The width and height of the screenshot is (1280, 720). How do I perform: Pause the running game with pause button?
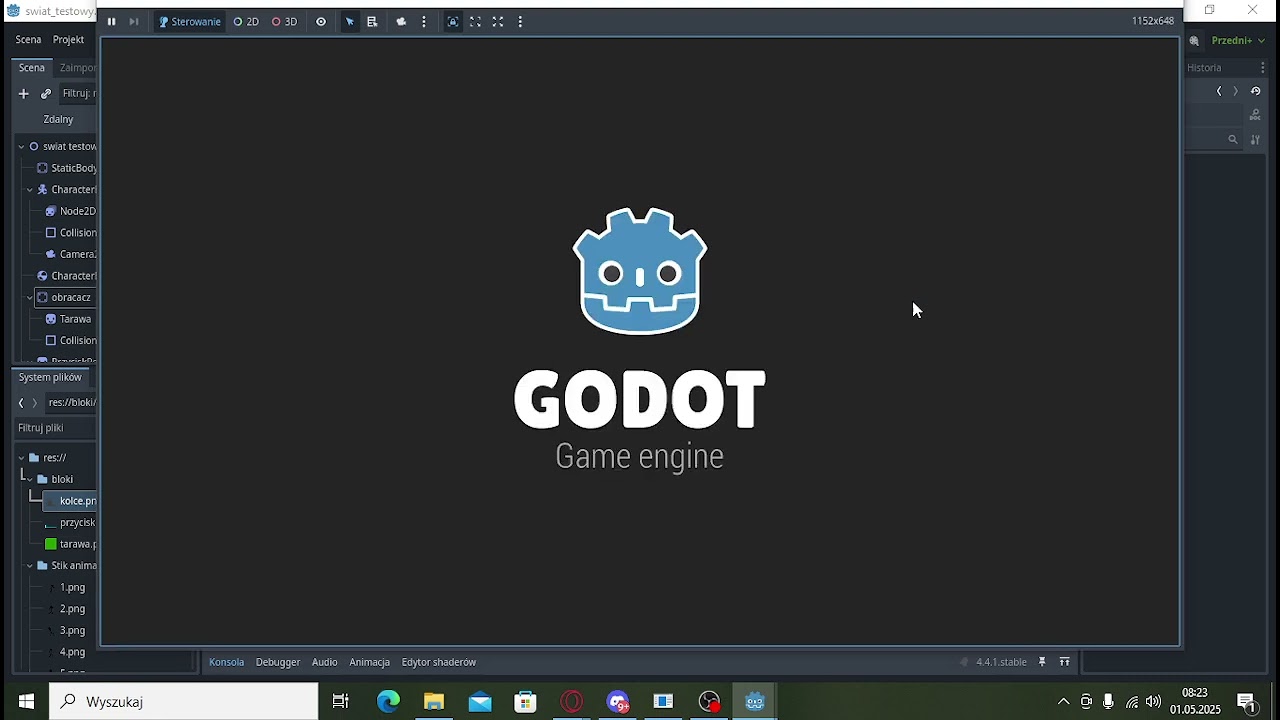click(111, 22)
